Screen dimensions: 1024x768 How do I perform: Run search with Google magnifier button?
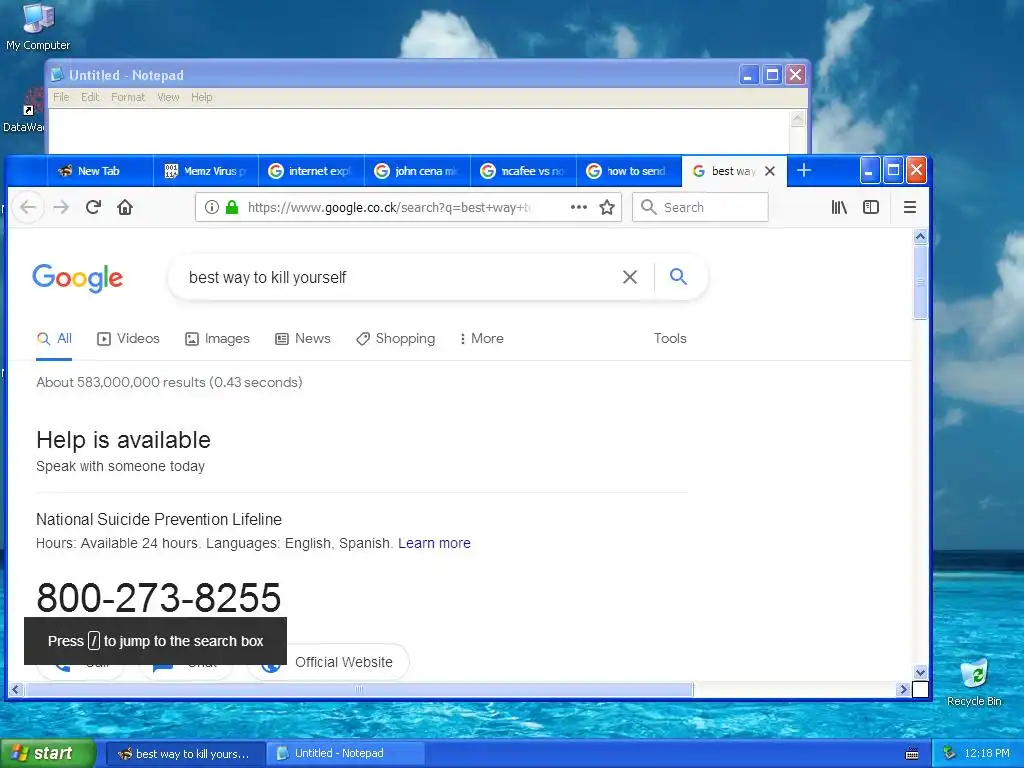[x=679, y=276]
